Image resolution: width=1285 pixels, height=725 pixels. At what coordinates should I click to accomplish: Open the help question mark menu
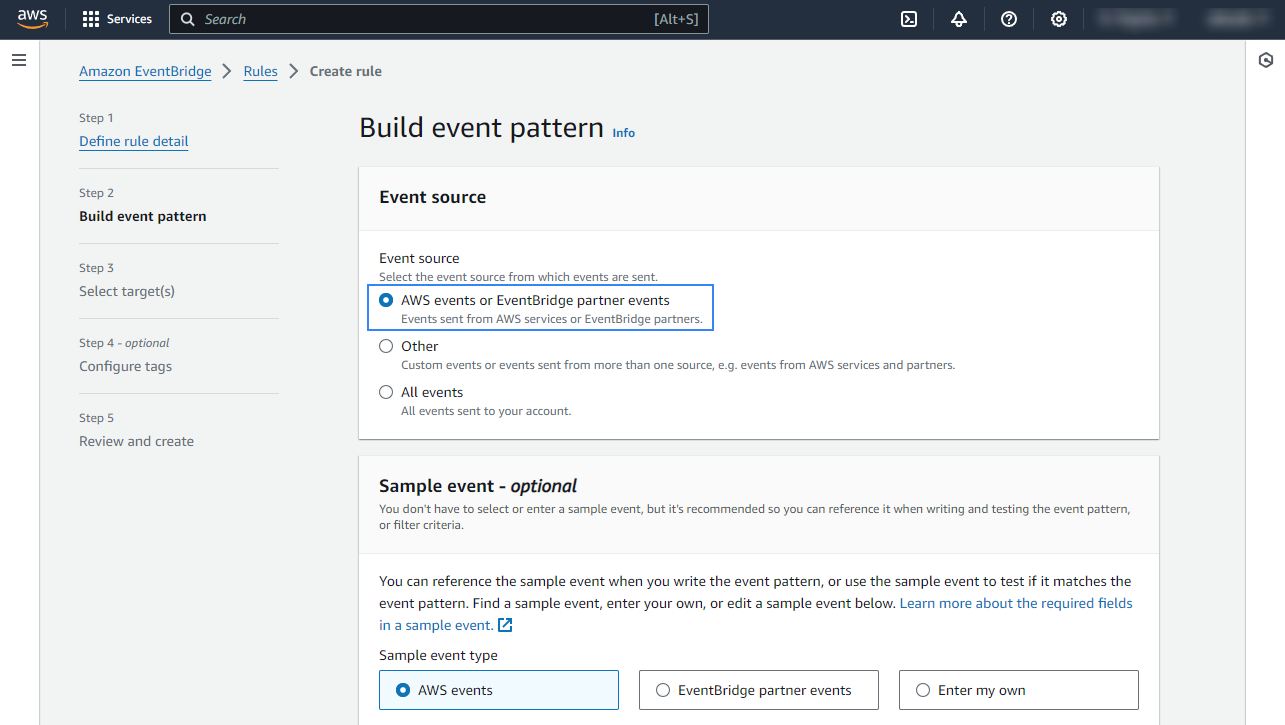click(x=1009, y=19)
